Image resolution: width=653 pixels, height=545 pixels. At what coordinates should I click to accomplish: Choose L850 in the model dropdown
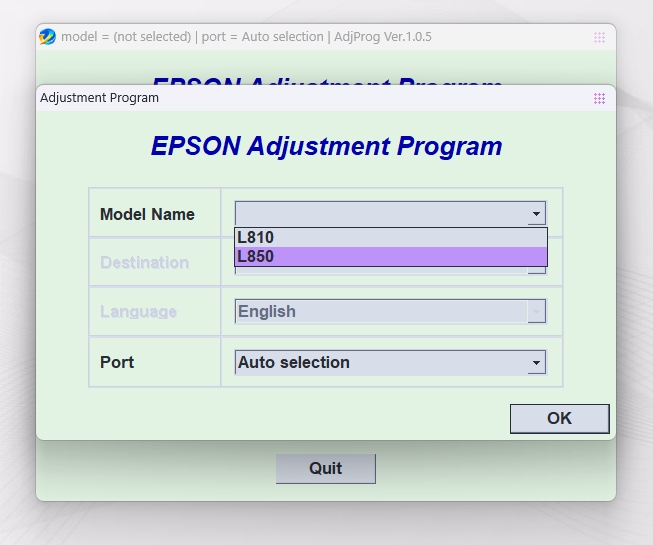(x=391, y=256)
